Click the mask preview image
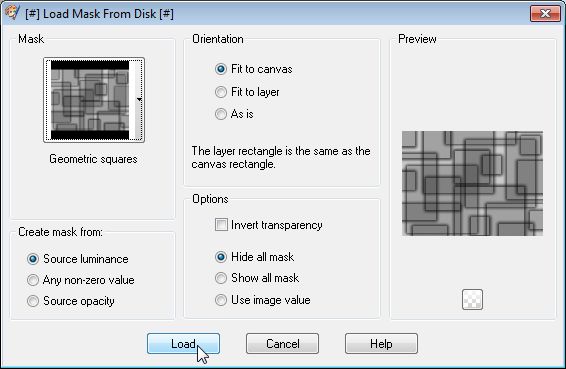Image resolution: width=566 pixels, height=369 pixels. coord(472,183)
